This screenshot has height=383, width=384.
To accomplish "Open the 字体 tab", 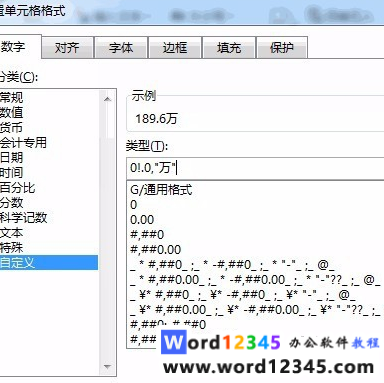I will pyautogui.click(x=121, y=48).
